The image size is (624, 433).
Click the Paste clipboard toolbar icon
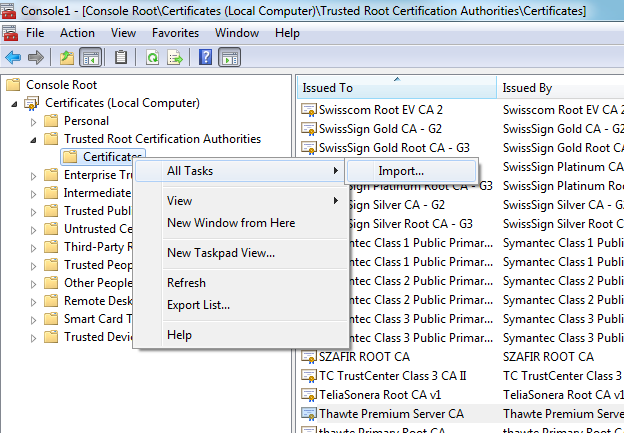121,57
